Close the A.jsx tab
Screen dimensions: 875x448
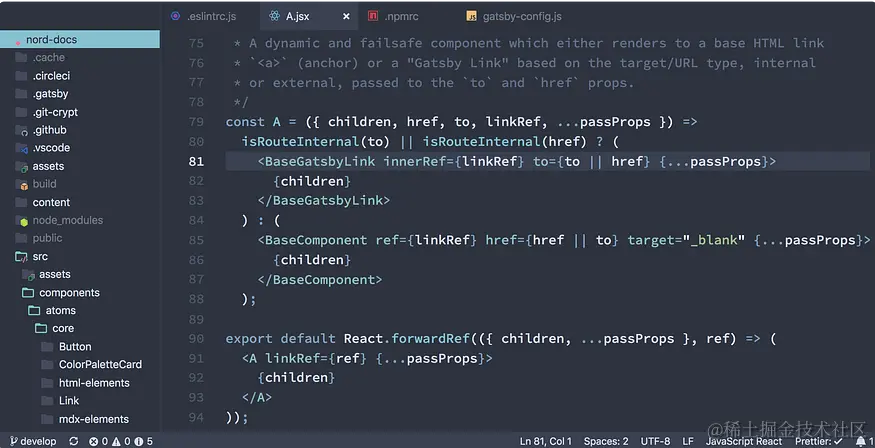click(x=346, y=16)
